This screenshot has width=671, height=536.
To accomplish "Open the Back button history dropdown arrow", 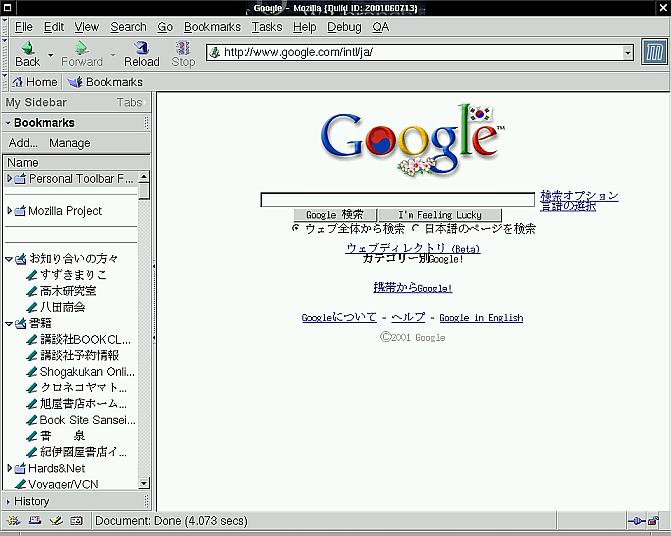I will pyautogui.click(x=50, y=55).
